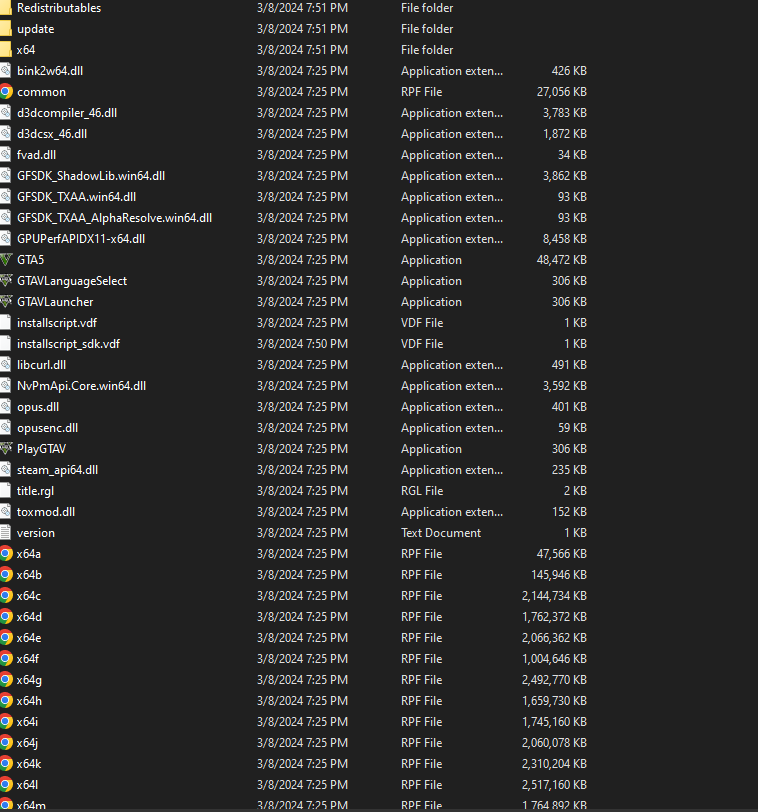Click the dll icon beside libcurl.dll

point(5,365)
